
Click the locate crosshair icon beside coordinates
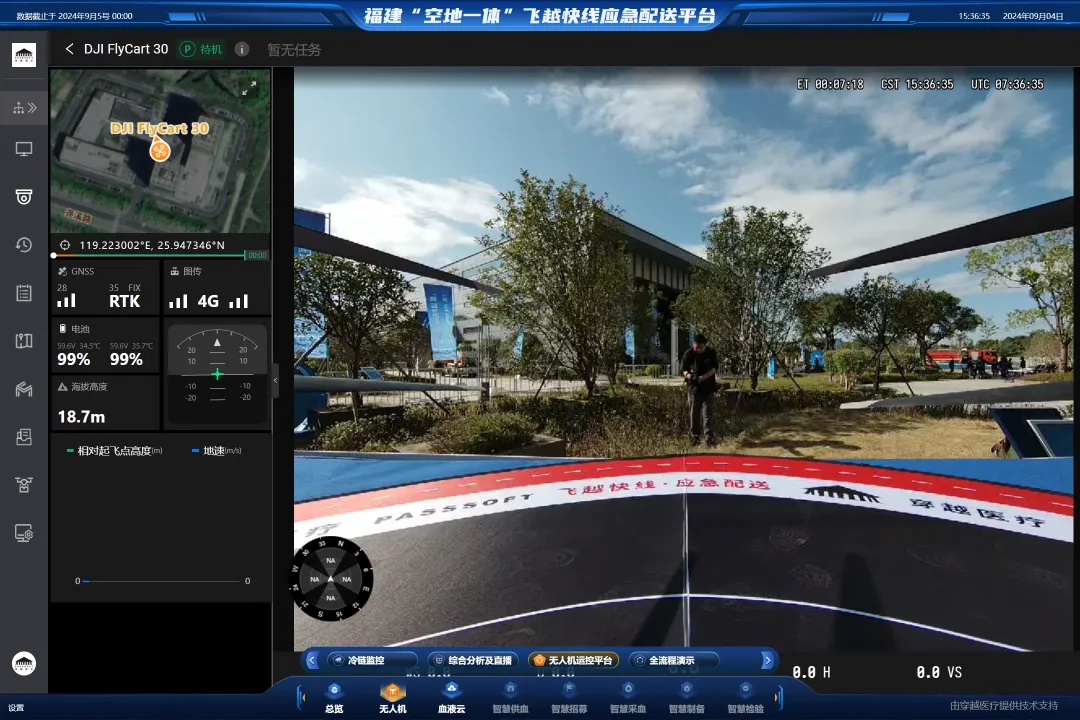pyautogui.click(x=65, y=245)
